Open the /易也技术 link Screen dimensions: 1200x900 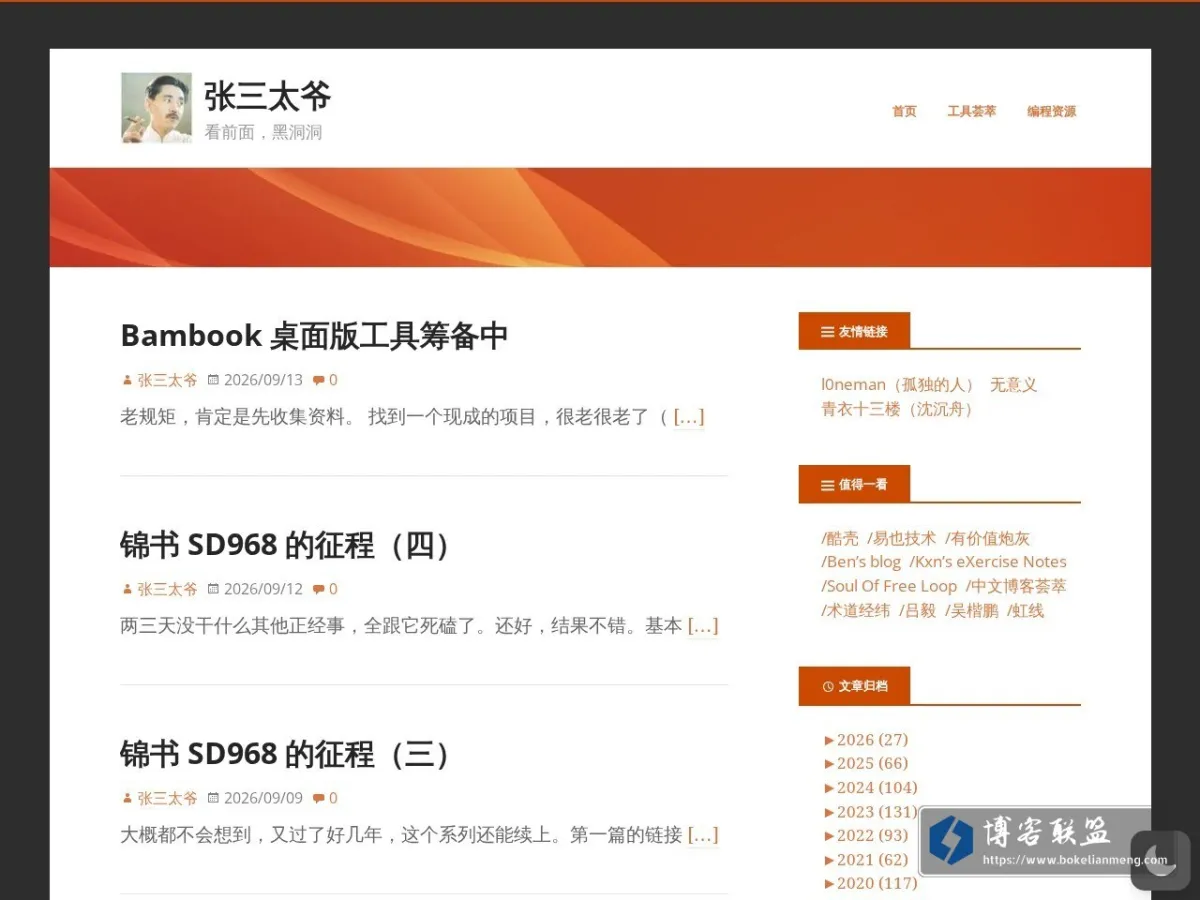point(902,538)
